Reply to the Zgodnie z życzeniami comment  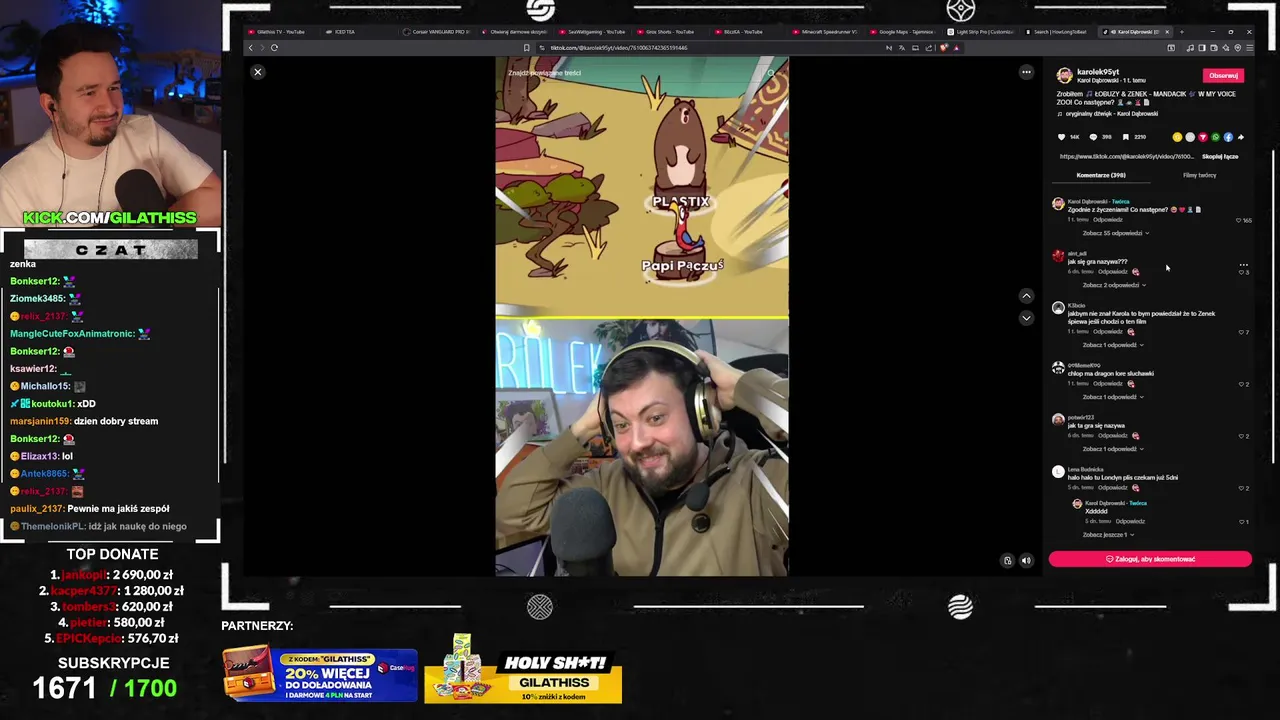coord(1107,220)
